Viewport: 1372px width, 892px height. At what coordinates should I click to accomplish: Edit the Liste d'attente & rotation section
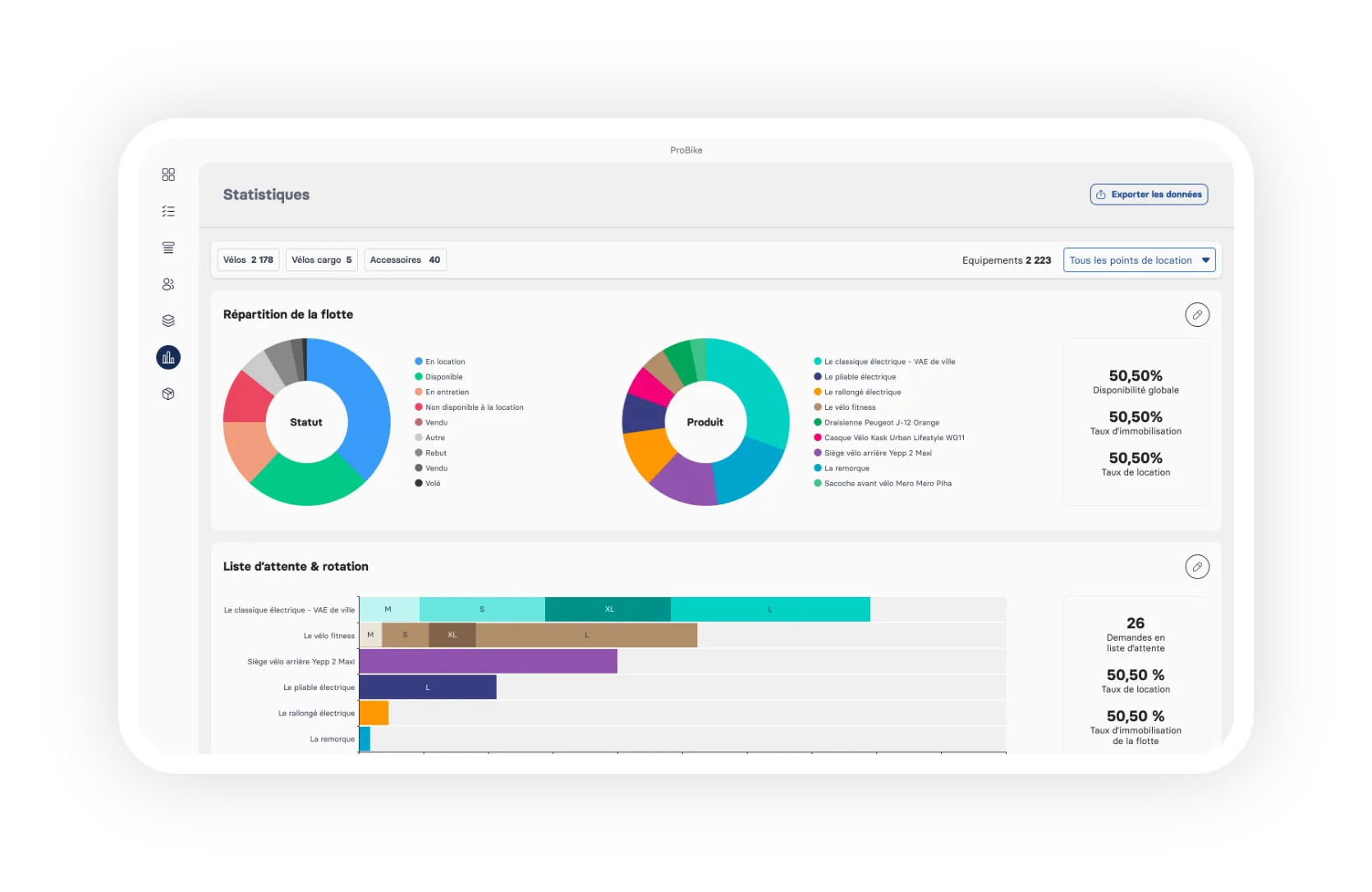point(1197,567)
